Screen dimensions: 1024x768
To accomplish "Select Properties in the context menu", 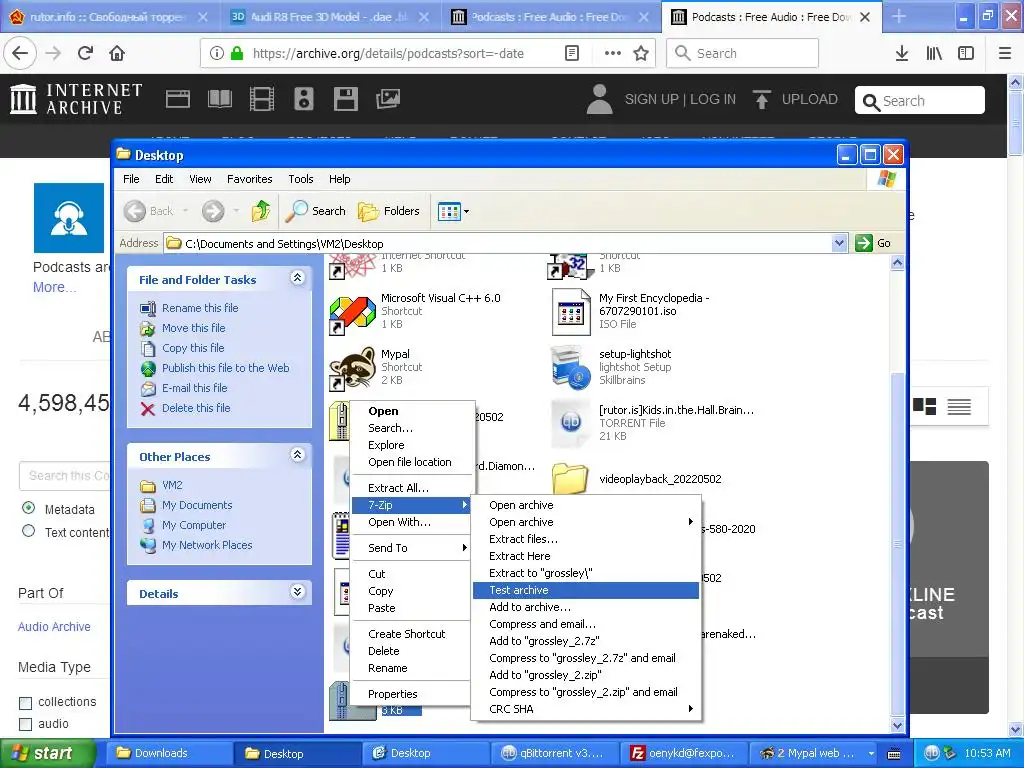I will [x=411, y=694].
